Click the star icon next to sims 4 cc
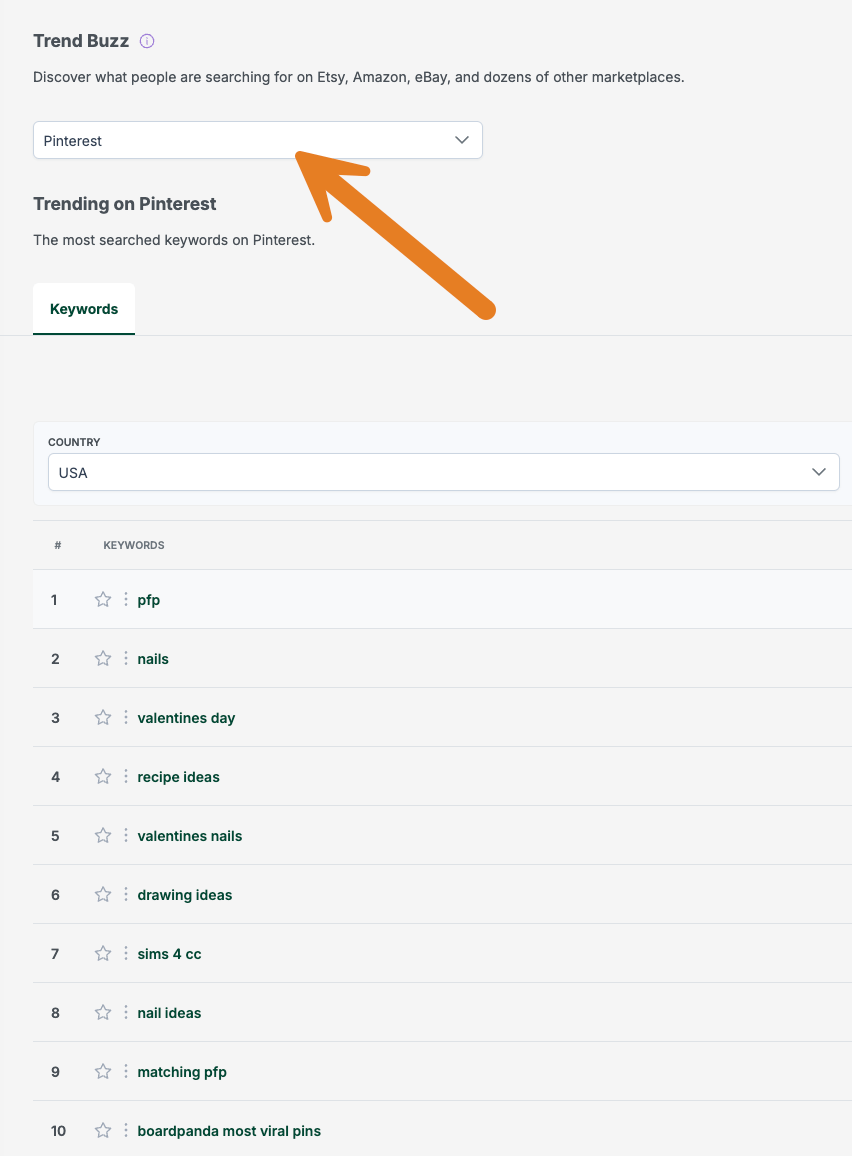 (x=102, y=953)
